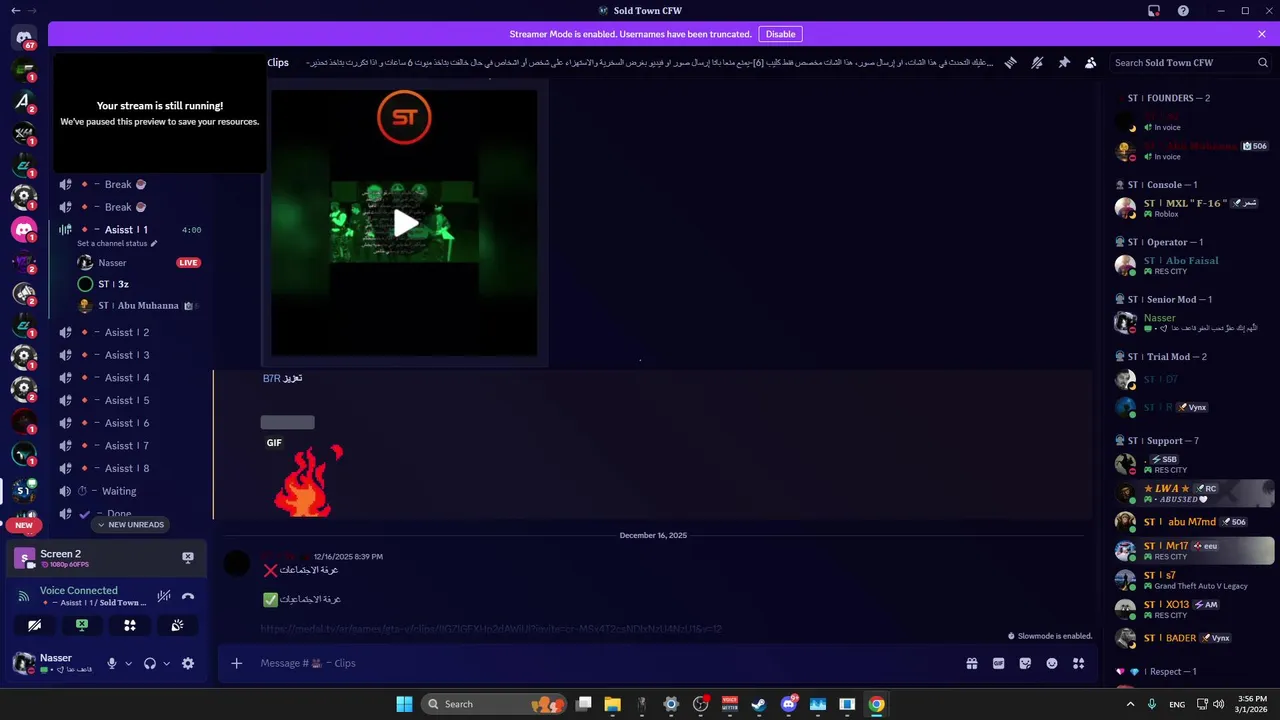Show hidden tray icons chevron
This screenshot has width=1280, height=720.
pyautogui.click(x=1131, y=704)
